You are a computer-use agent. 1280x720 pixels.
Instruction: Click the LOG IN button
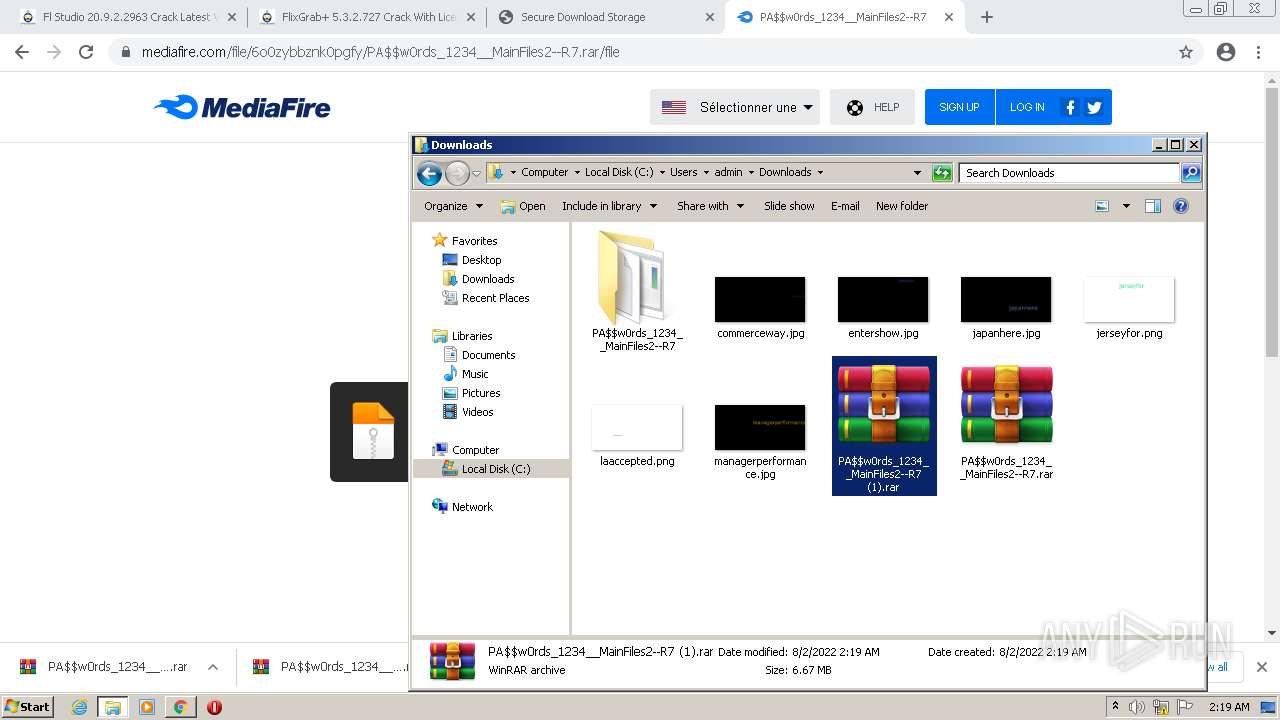[x=1027, y=107]
